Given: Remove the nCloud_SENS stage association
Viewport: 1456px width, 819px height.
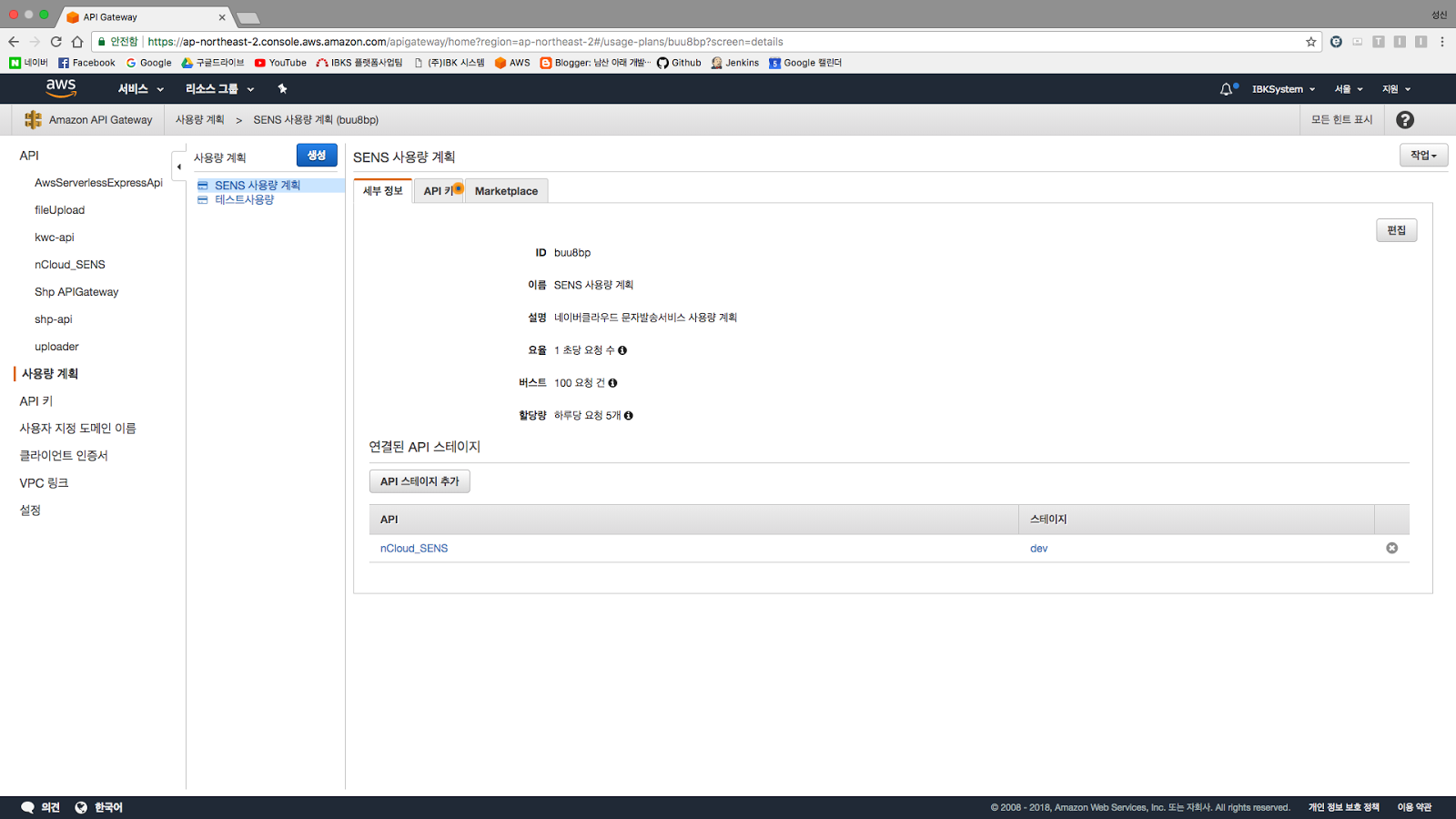Looking at the screenshot, I should (x=1391, y=548).
